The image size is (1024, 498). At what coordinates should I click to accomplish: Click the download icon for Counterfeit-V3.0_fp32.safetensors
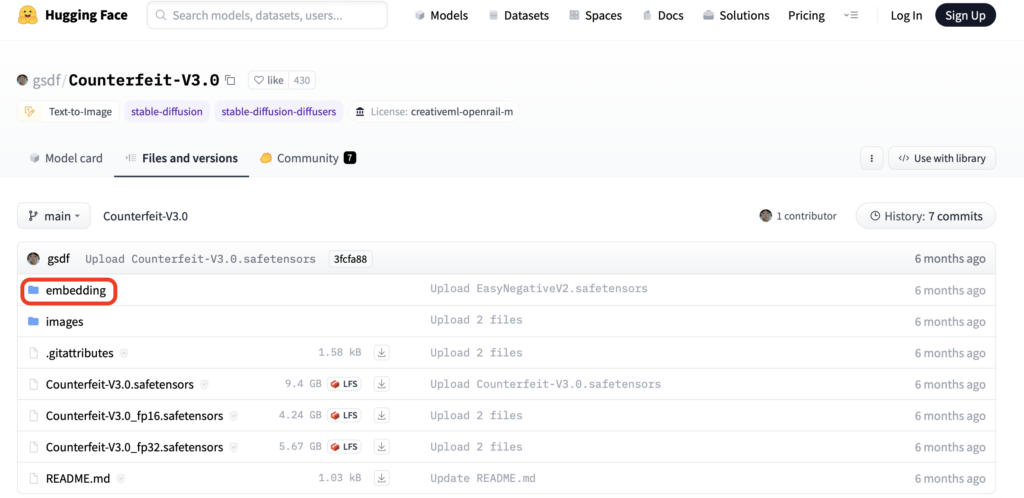click(381, 447)
